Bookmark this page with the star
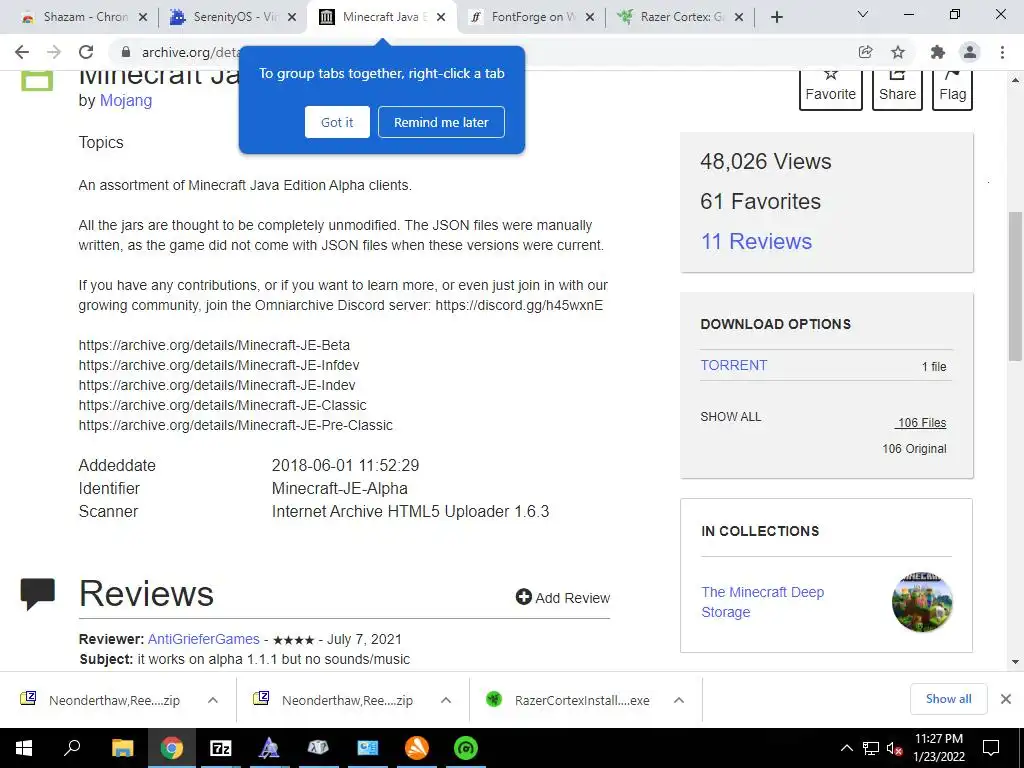The image size is (1024, 768). (x=898, y=52)
